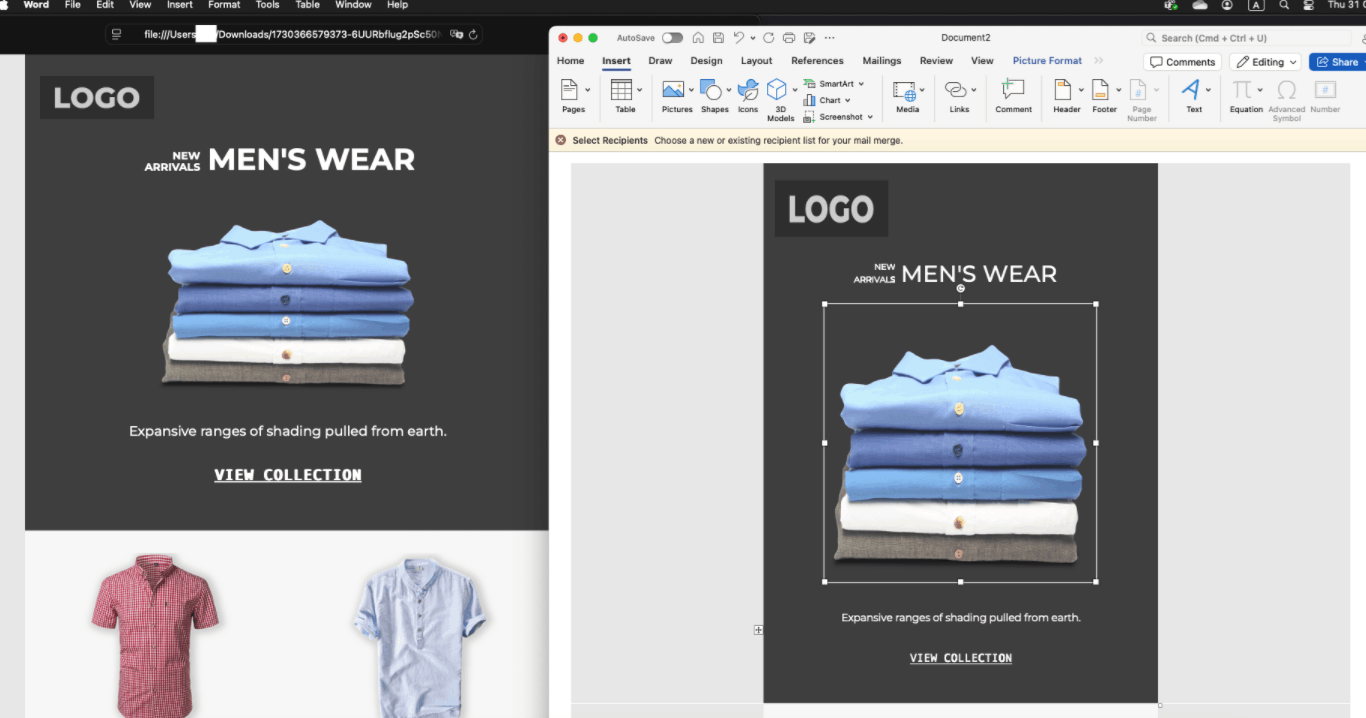Open the Window menu in macOS menu bar
Image resolution: width=1366 pixels, height=718 pixels.
(353, 5)
